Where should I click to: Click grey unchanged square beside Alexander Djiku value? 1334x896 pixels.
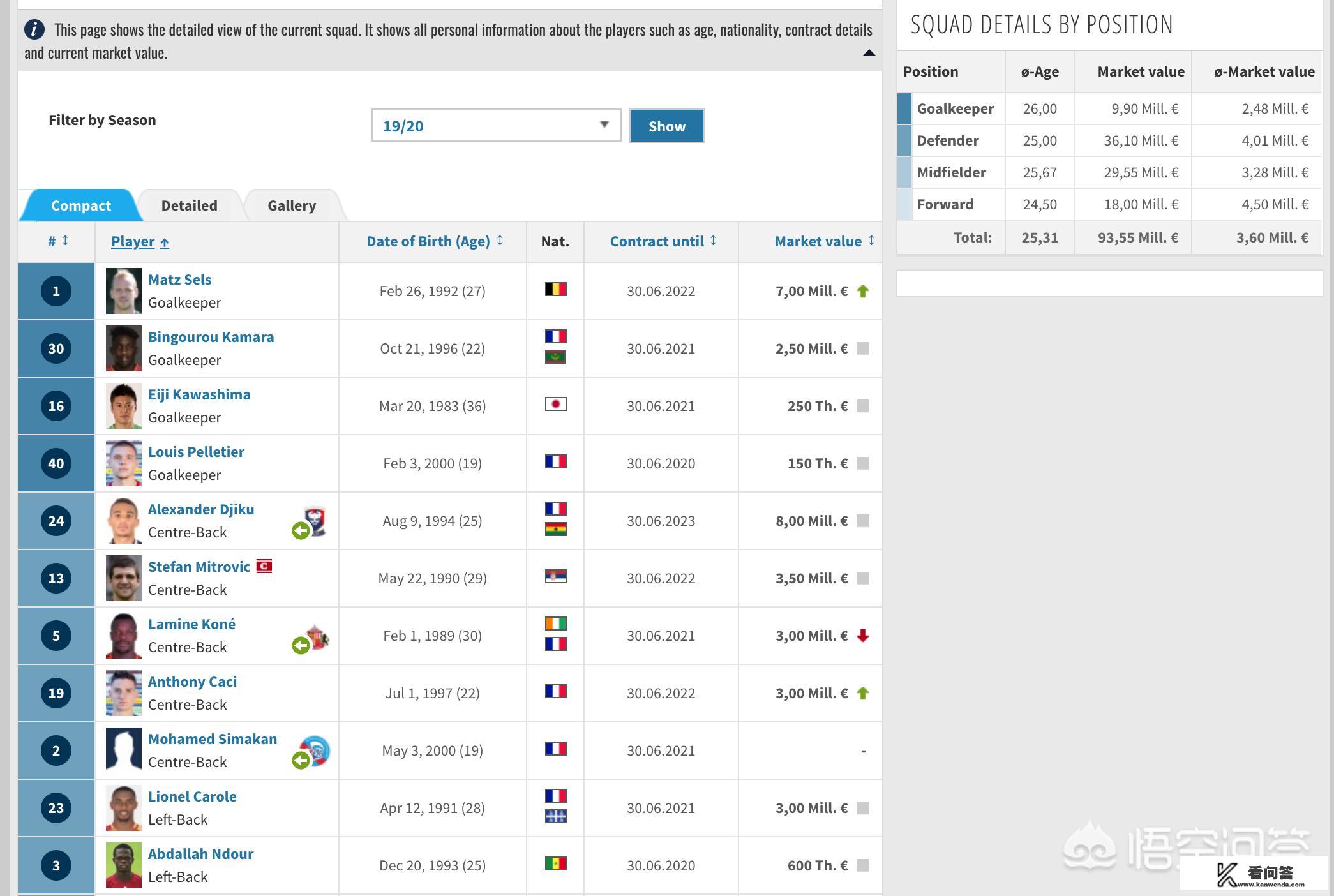[x=863, y=521]
